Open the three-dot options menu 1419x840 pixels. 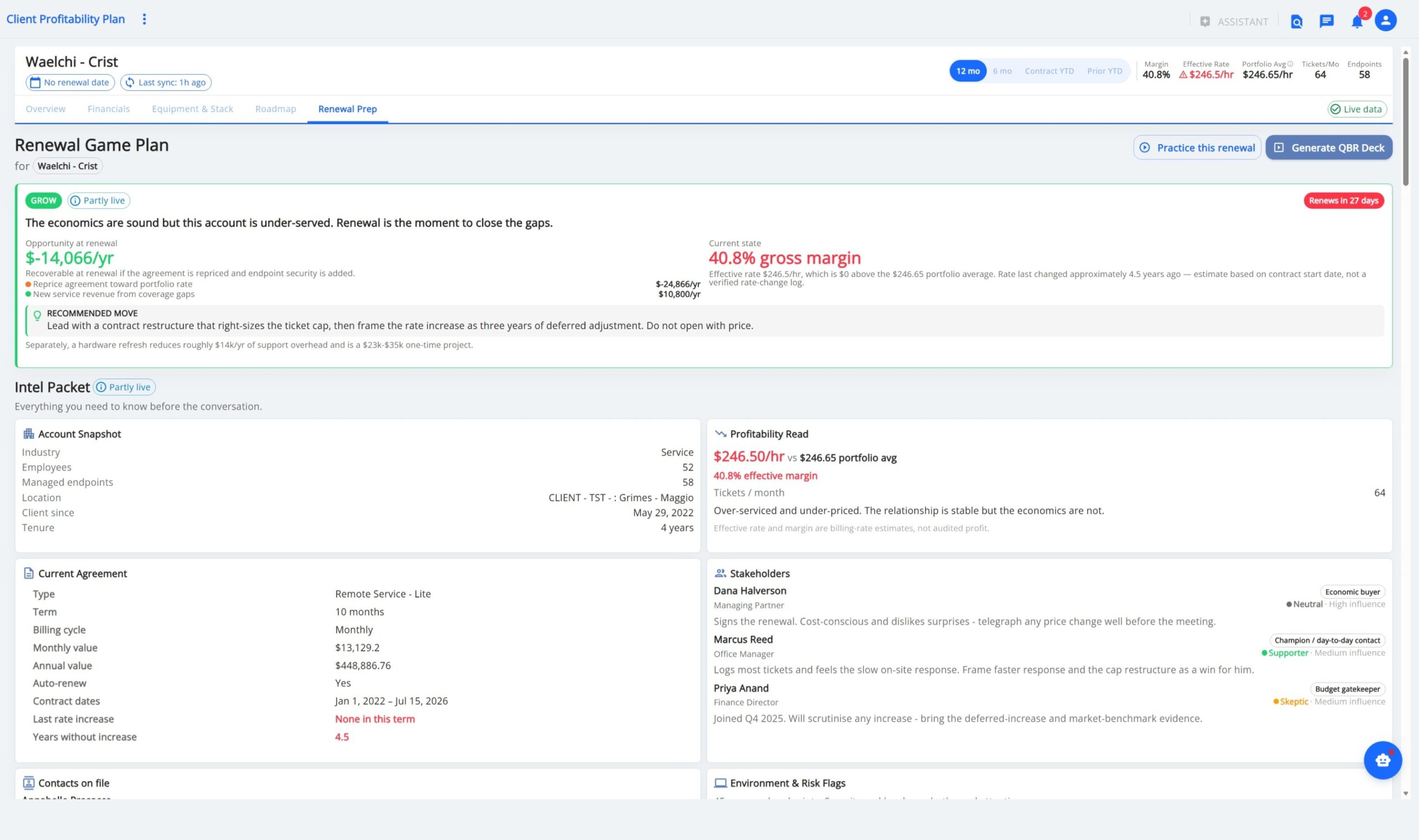(x=144, y=19)
